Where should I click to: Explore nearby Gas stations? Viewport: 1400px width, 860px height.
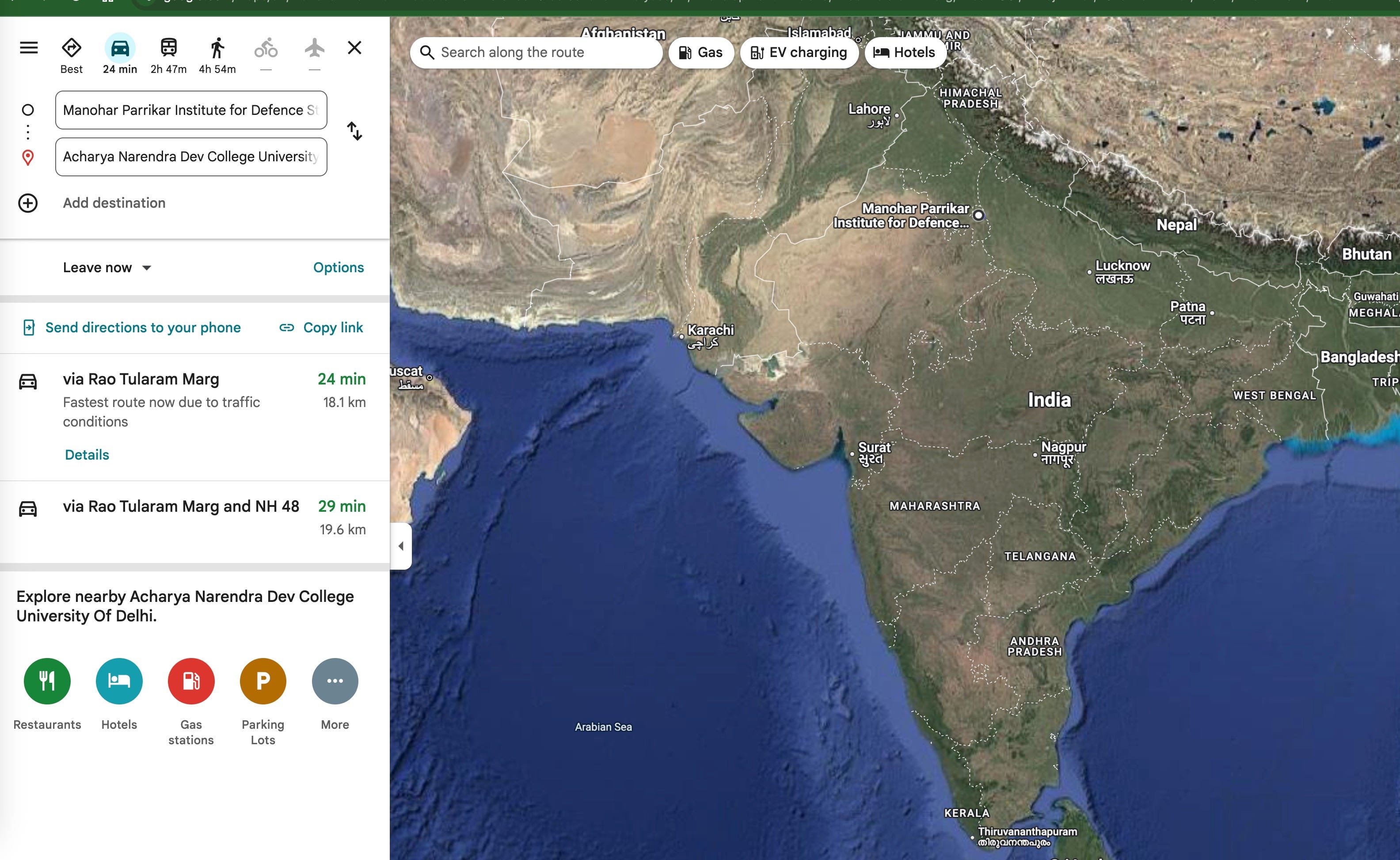click(191, 702)
